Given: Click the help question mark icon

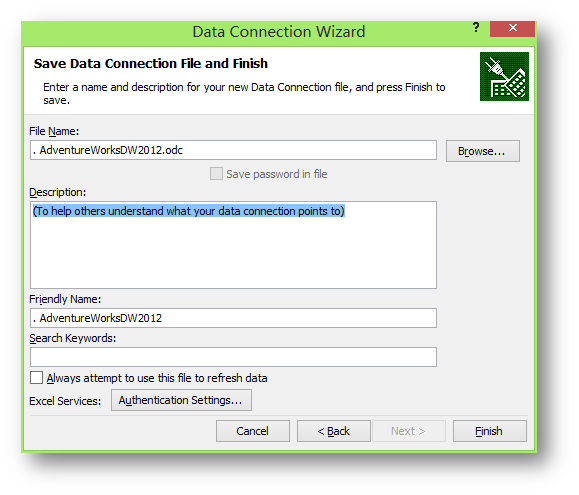Looking at the screenshot, I should [x=476, y=28].
